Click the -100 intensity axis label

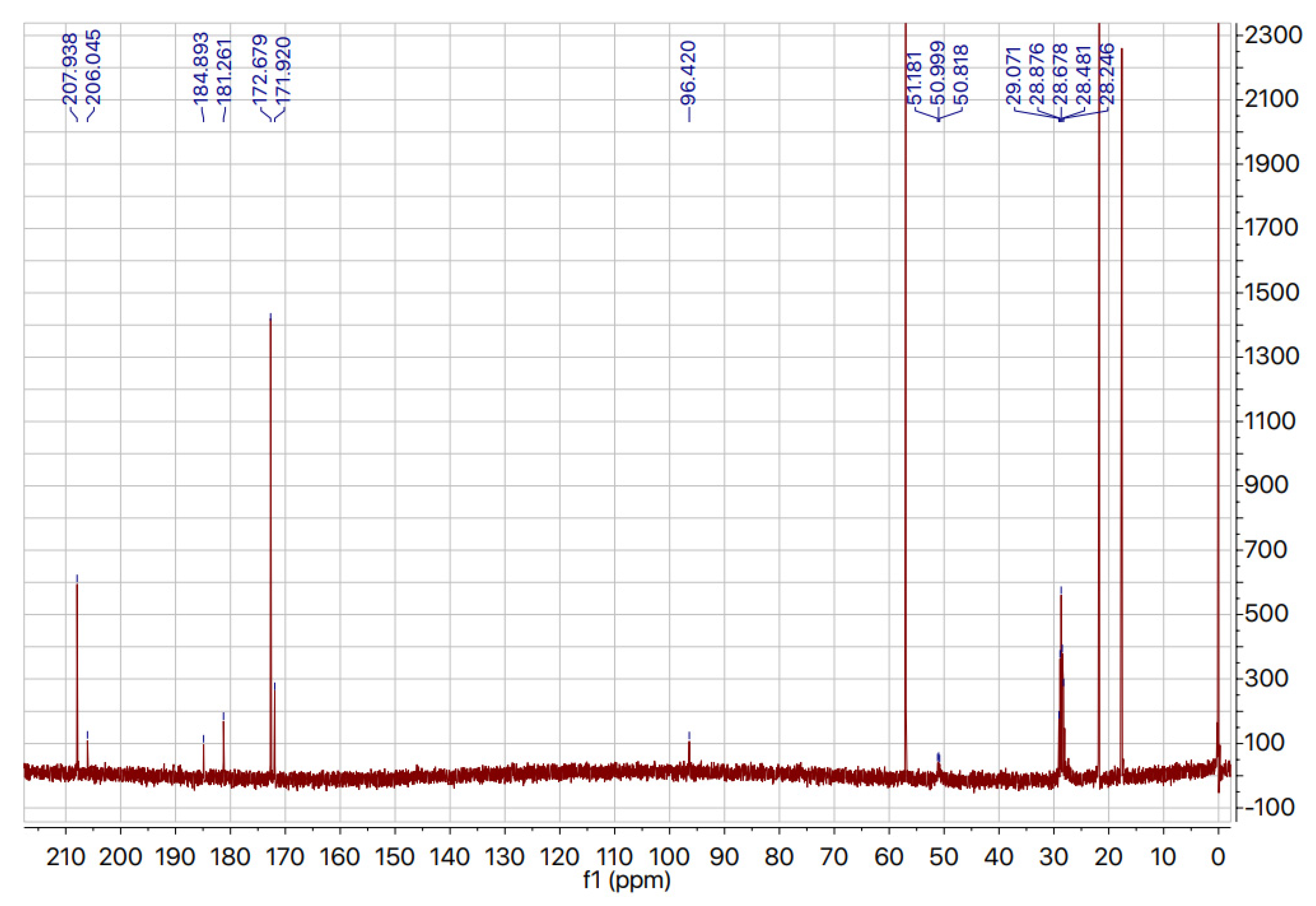1269,807
